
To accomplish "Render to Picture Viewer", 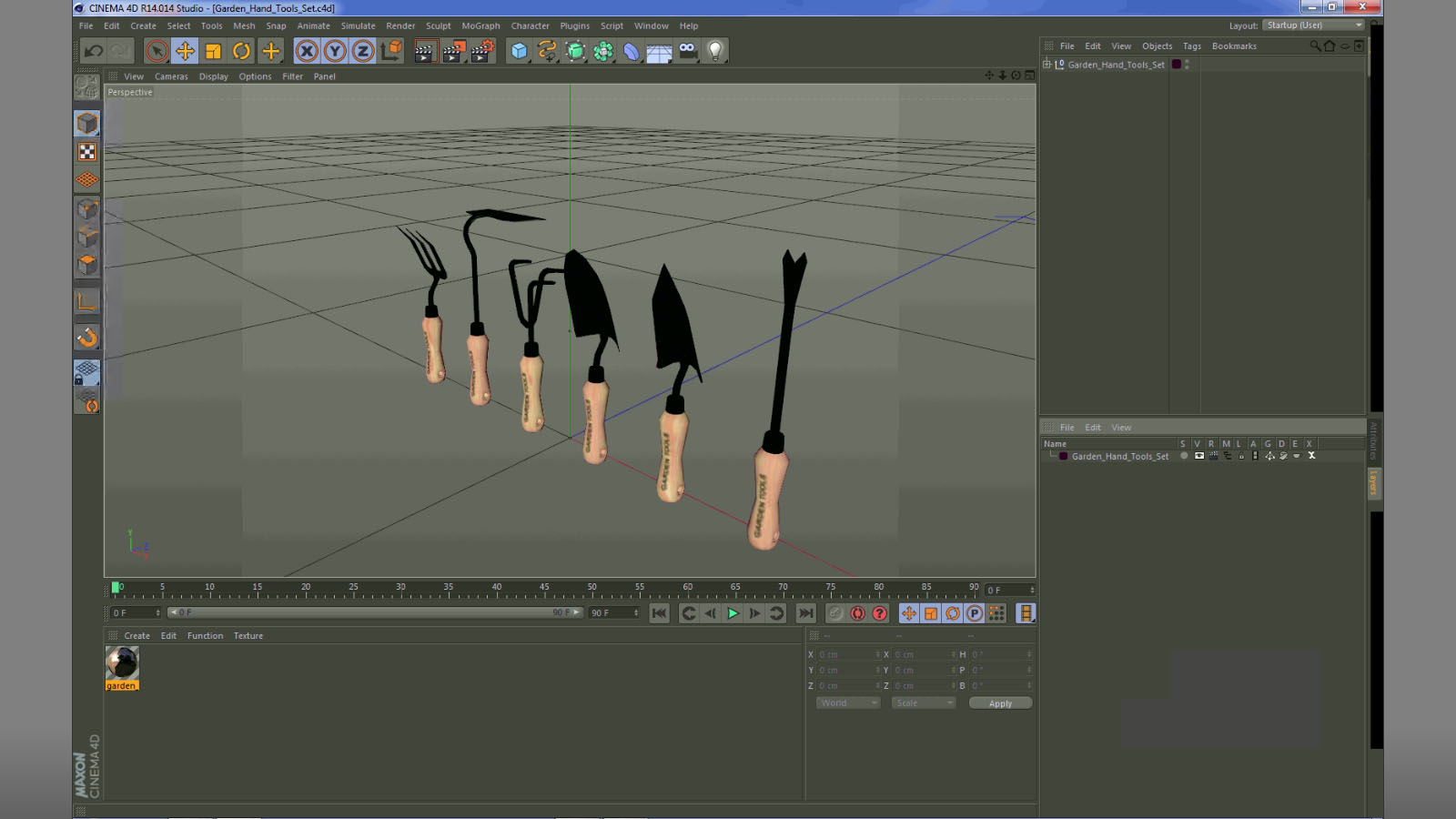I will coord(452,51).
